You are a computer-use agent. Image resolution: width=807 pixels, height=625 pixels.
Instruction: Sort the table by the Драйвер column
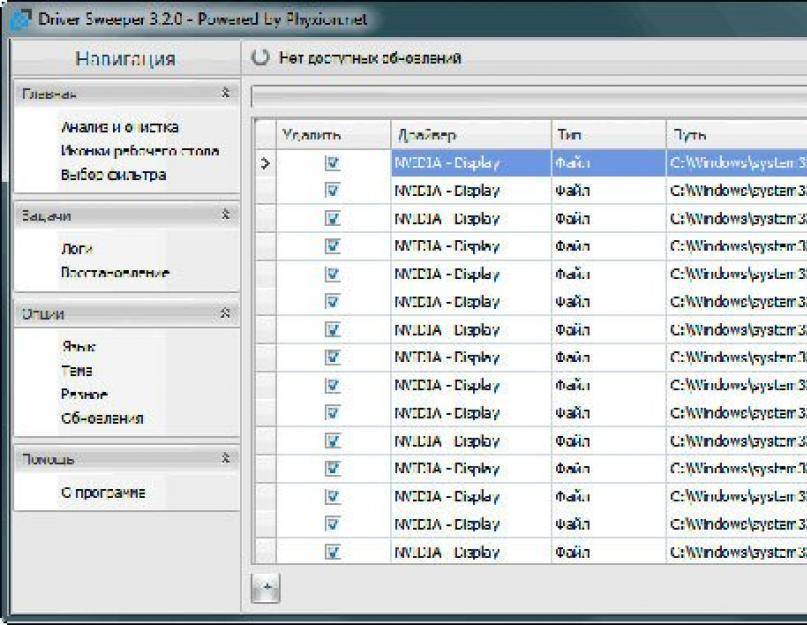click(471, 135)
